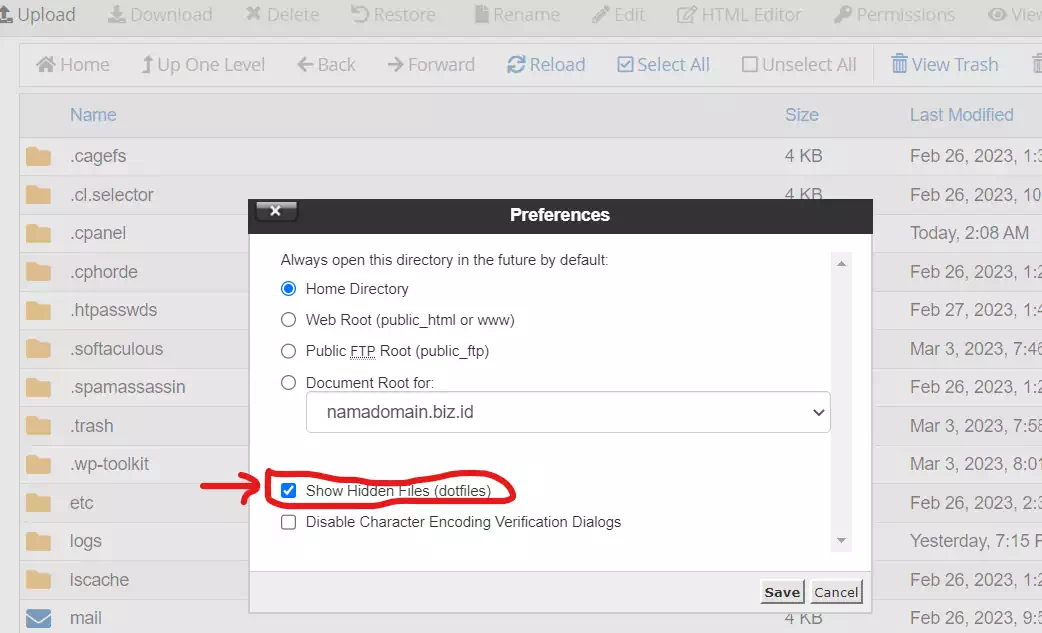
Task: Select the .softaculous folder icon
Action: 39,349
